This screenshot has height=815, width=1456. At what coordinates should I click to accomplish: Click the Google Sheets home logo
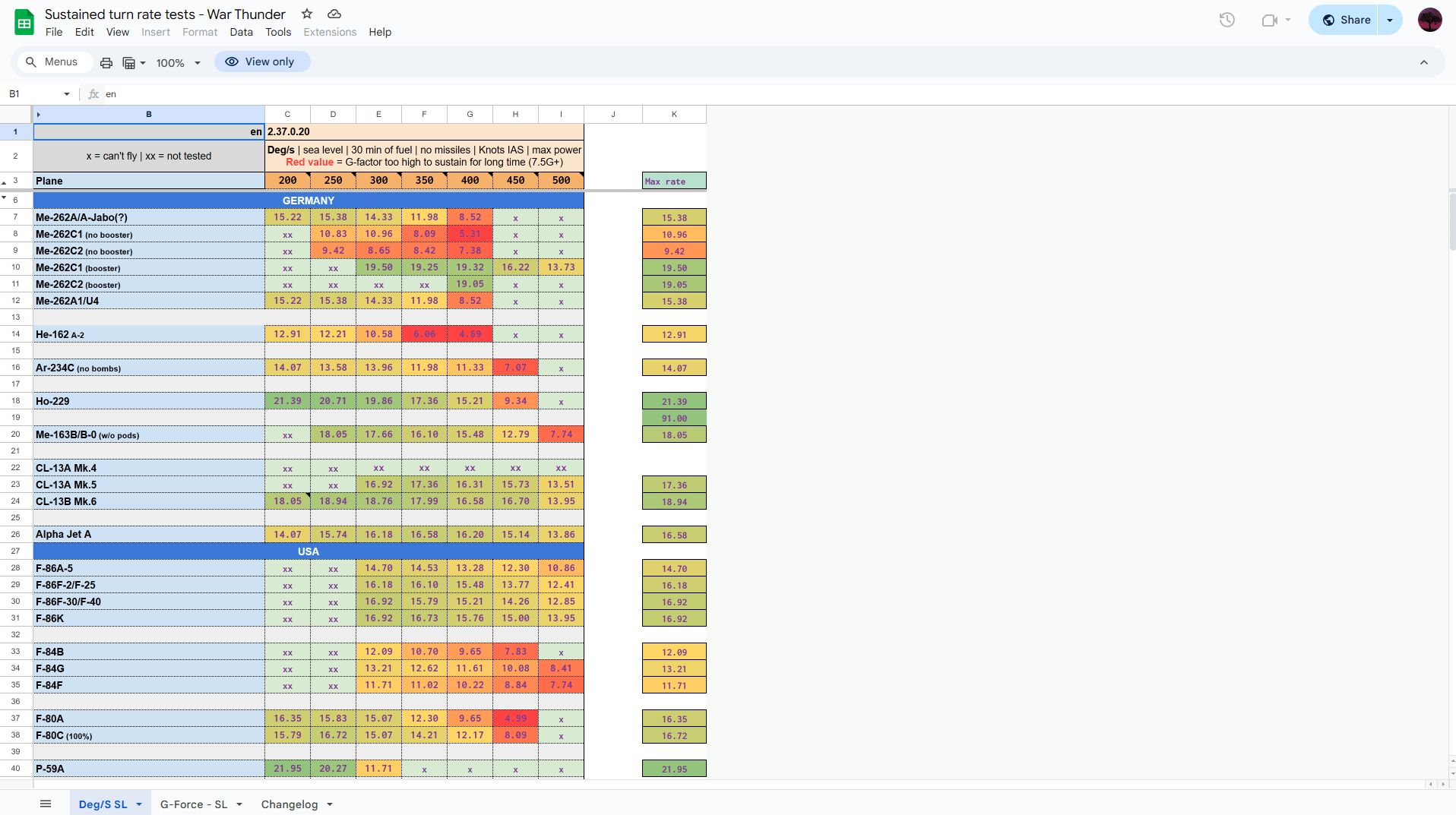(24, 22)
